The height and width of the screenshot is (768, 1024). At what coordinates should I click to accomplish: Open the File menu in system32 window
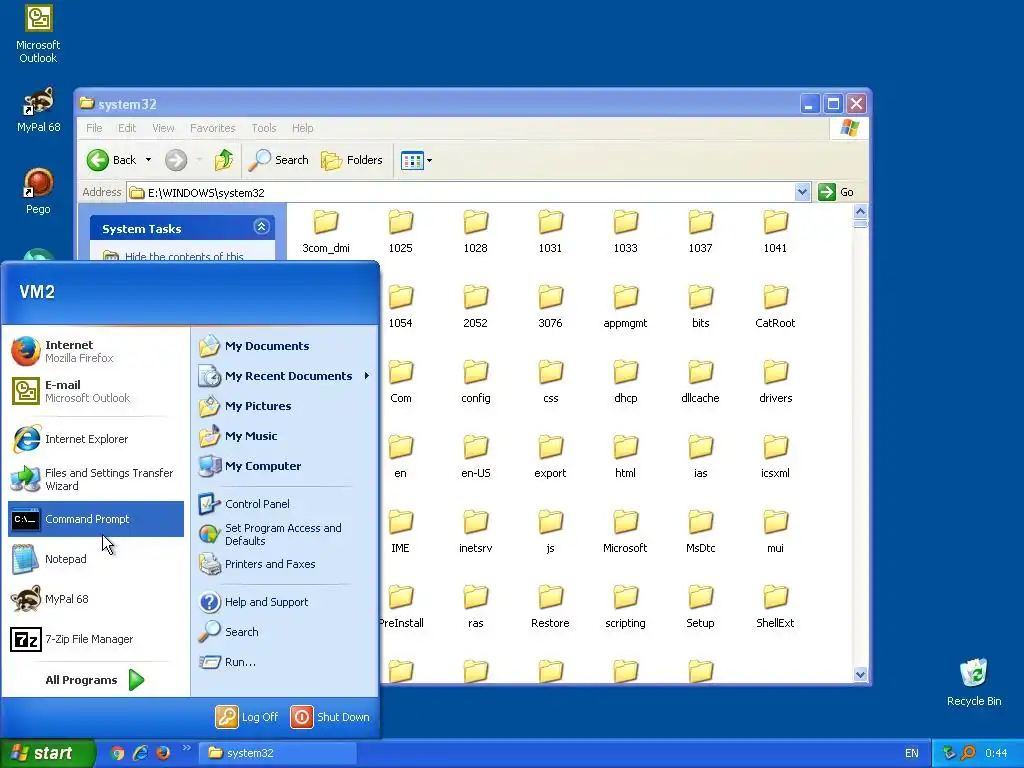pyautogui.click(x=94, y=128)
